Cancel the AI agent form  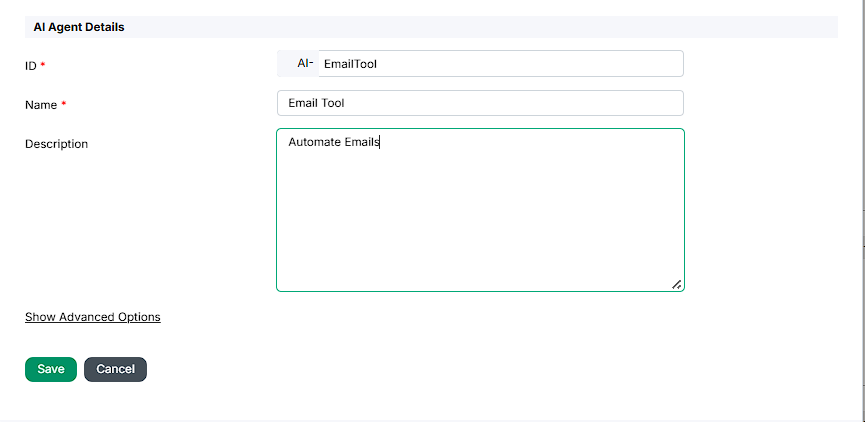point(115,369)
